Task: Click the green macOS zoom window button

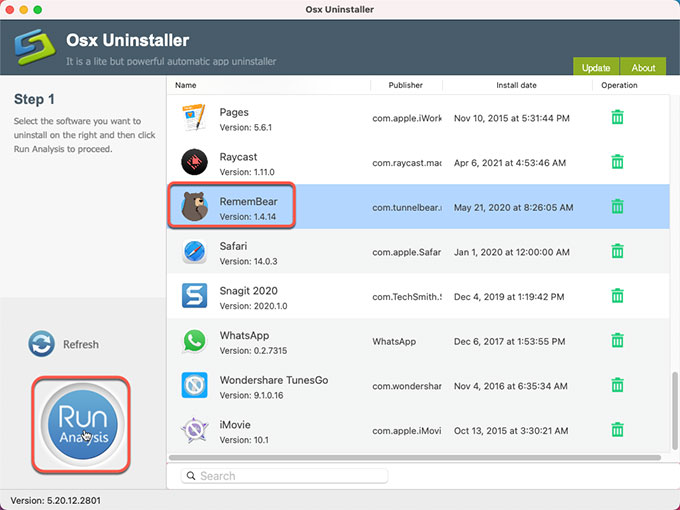Action: (x=38, y=10)
